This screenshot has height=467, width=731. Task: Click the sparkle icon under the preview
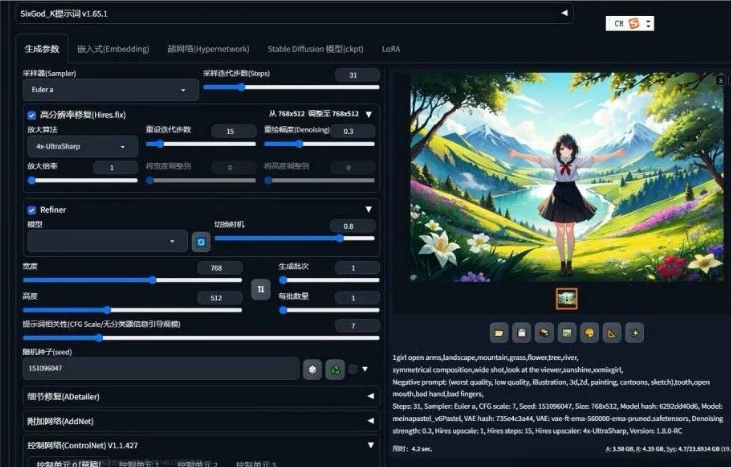tap(634, 333)
